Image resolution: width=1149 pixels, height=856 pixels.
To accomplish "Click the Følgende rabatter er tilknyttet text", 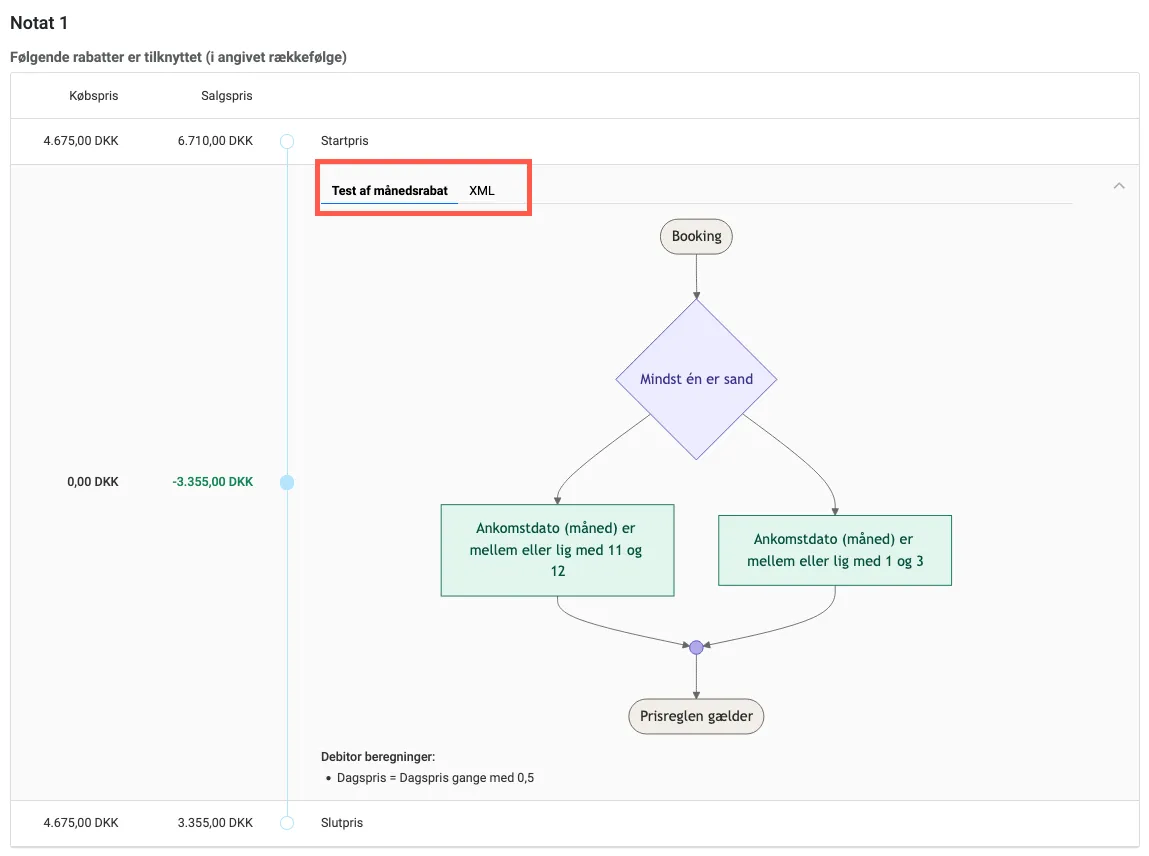I will coord(178,57).
